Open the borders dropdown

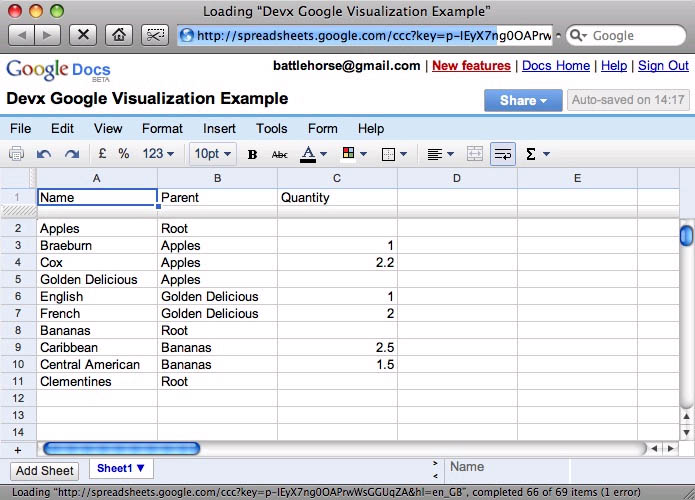pos(394,154)
